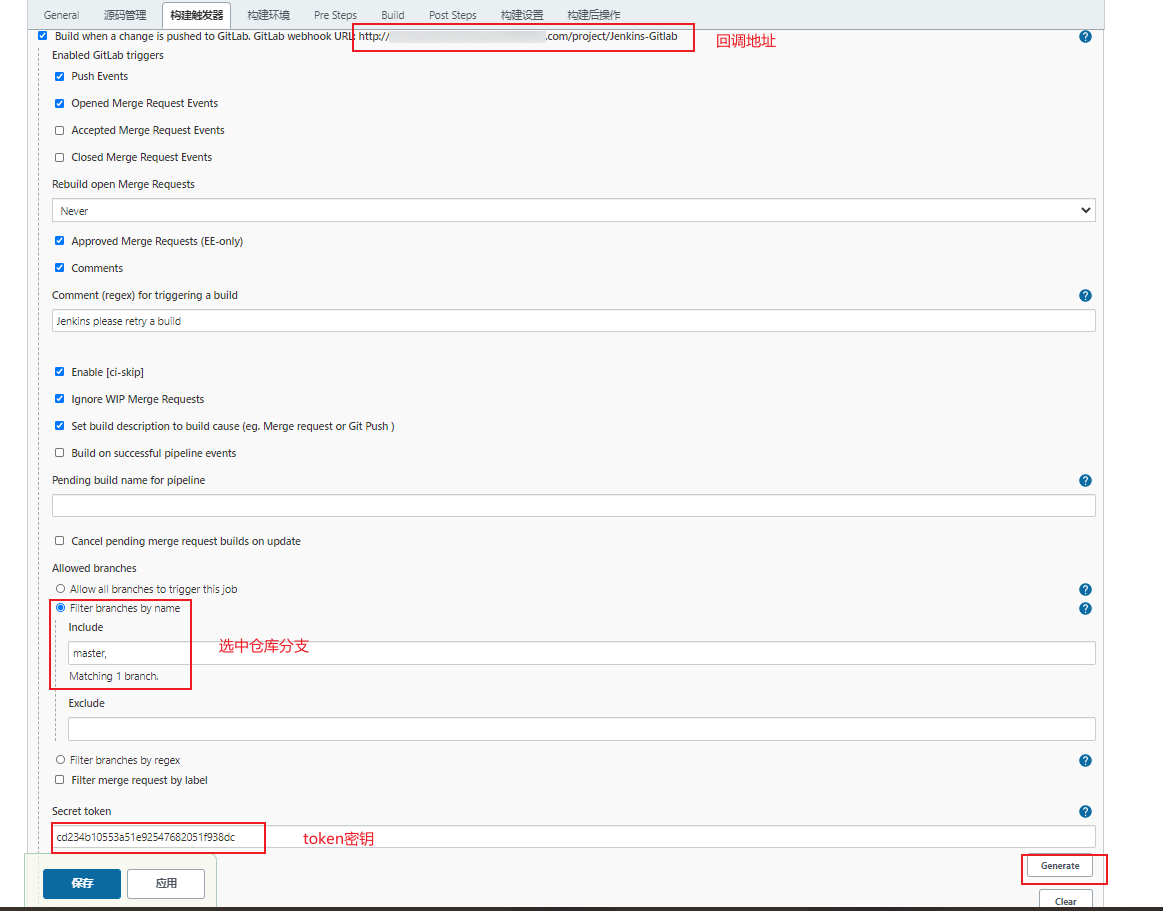Uncheck Opened Merge Request Events
The image size is (1163, 911).
click(59, 103)
